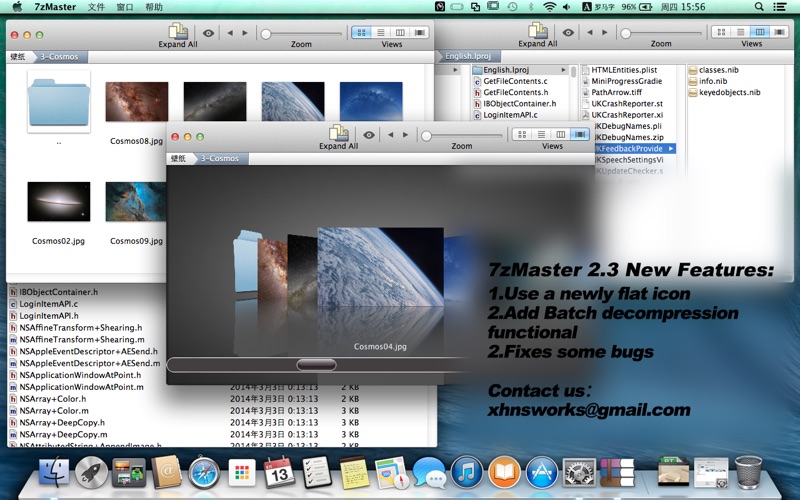Click the back arrow in the top-left icon view window

click(x=230, y=33)
